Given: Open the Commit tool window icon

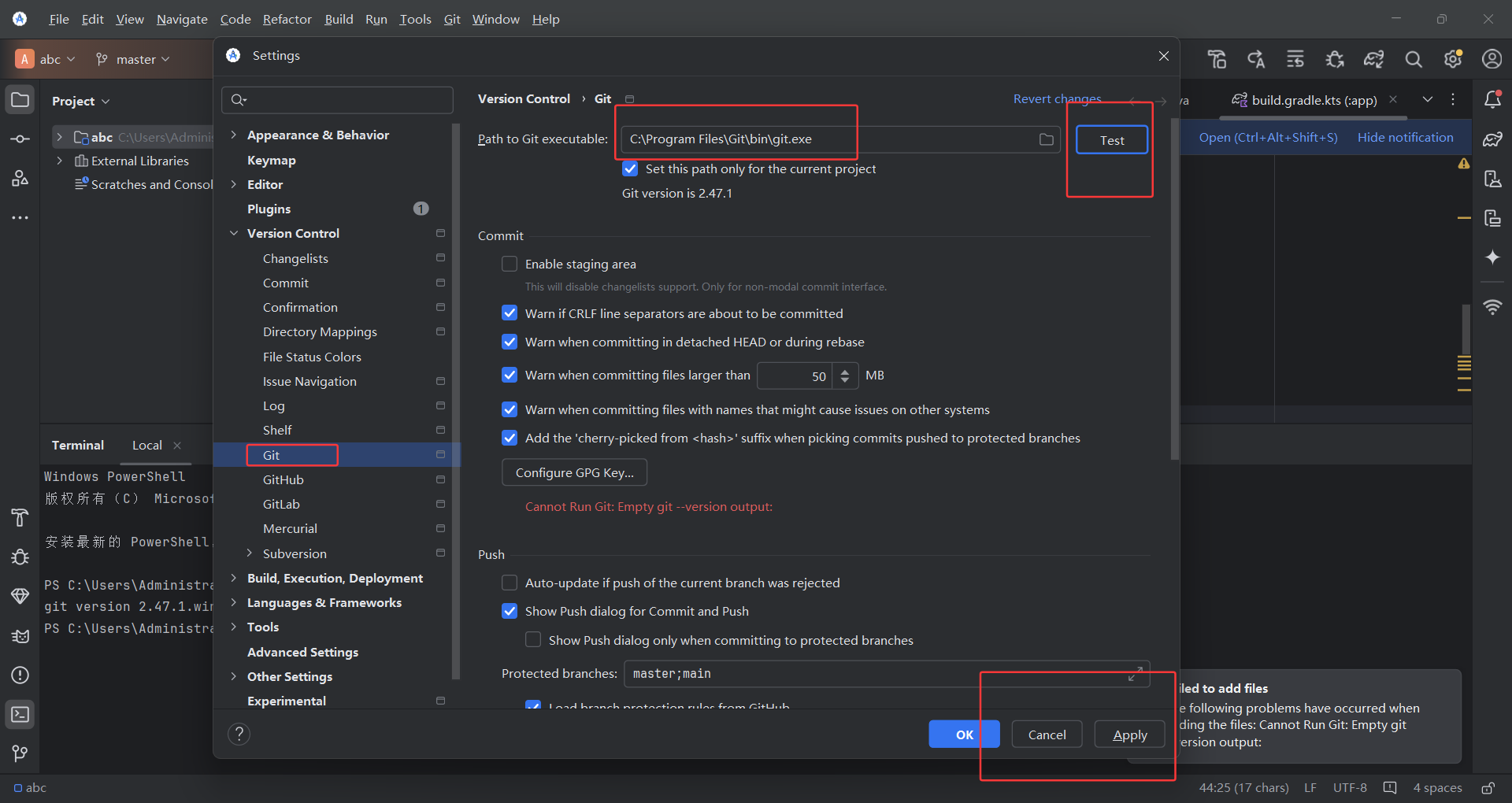Looking at the screenshot, I should tap(20, 139).
